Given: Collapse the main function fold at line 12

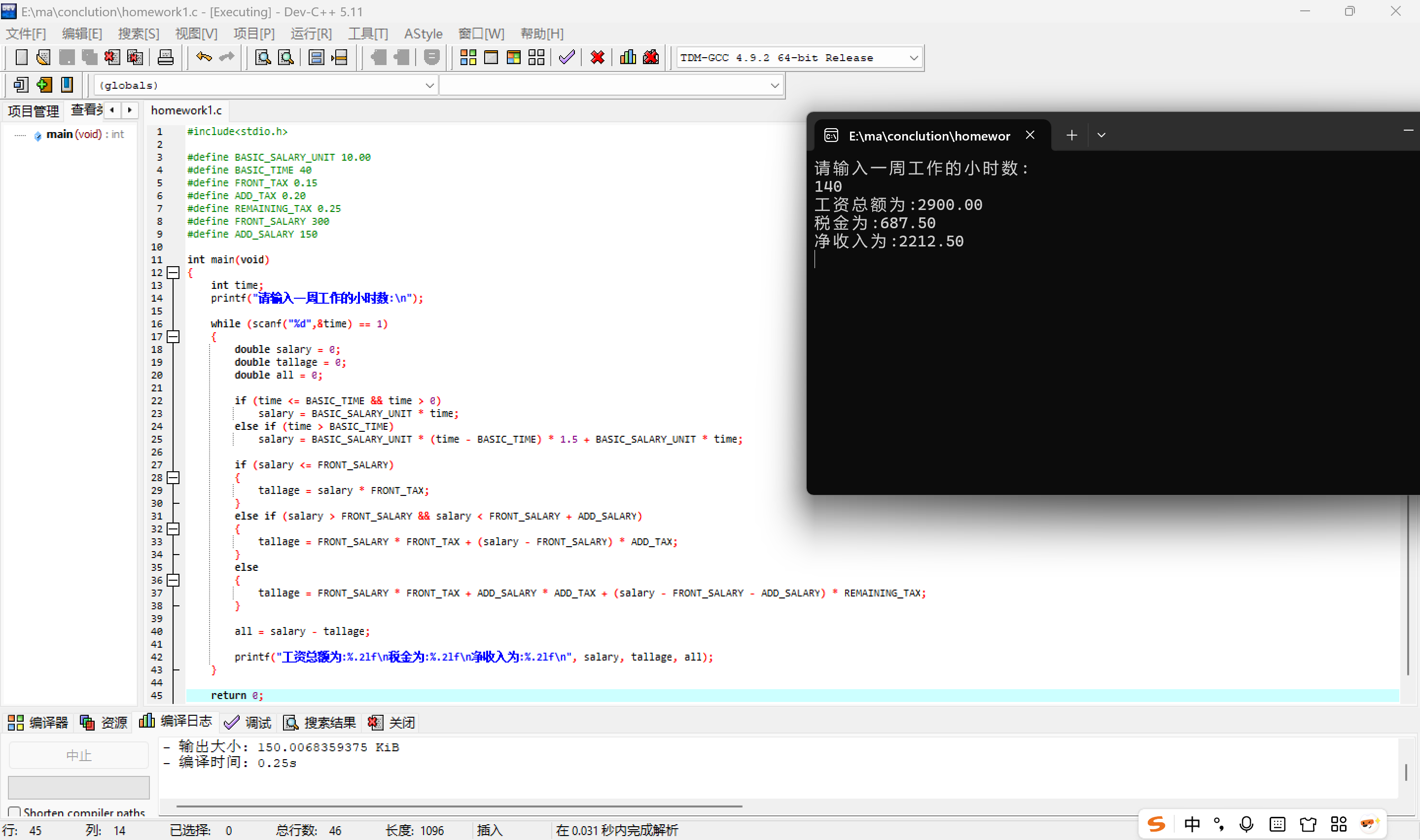Looking at the screenshot, I should (x=174, y=272).
